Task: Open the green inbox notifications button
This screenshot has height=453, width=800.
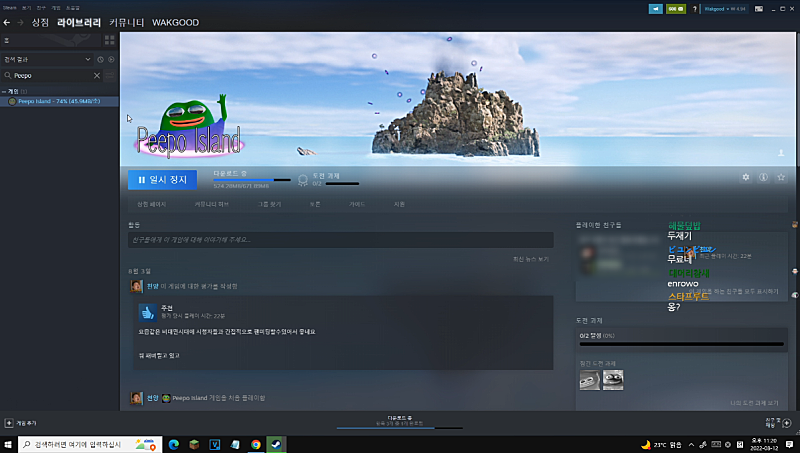Action: [676, 9]
